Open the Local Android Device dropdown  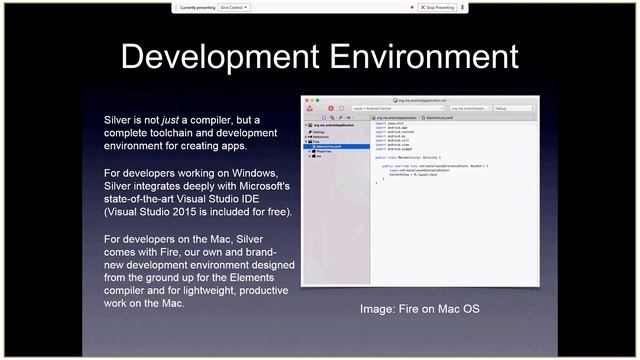[x=398, y=108]
